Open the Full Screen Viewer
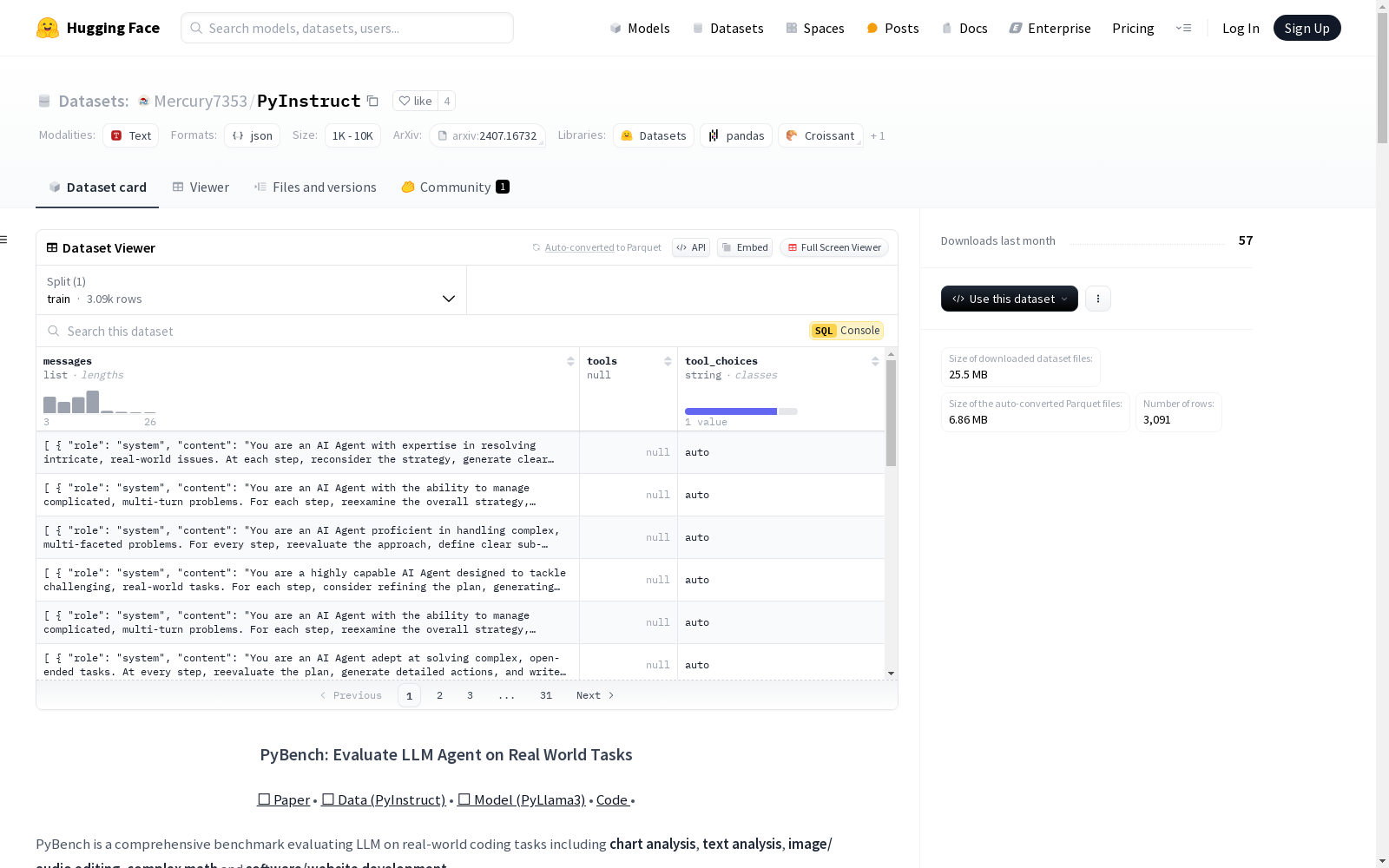The width and height of the screenshot is (1389, 868). (x=834, y=247)
